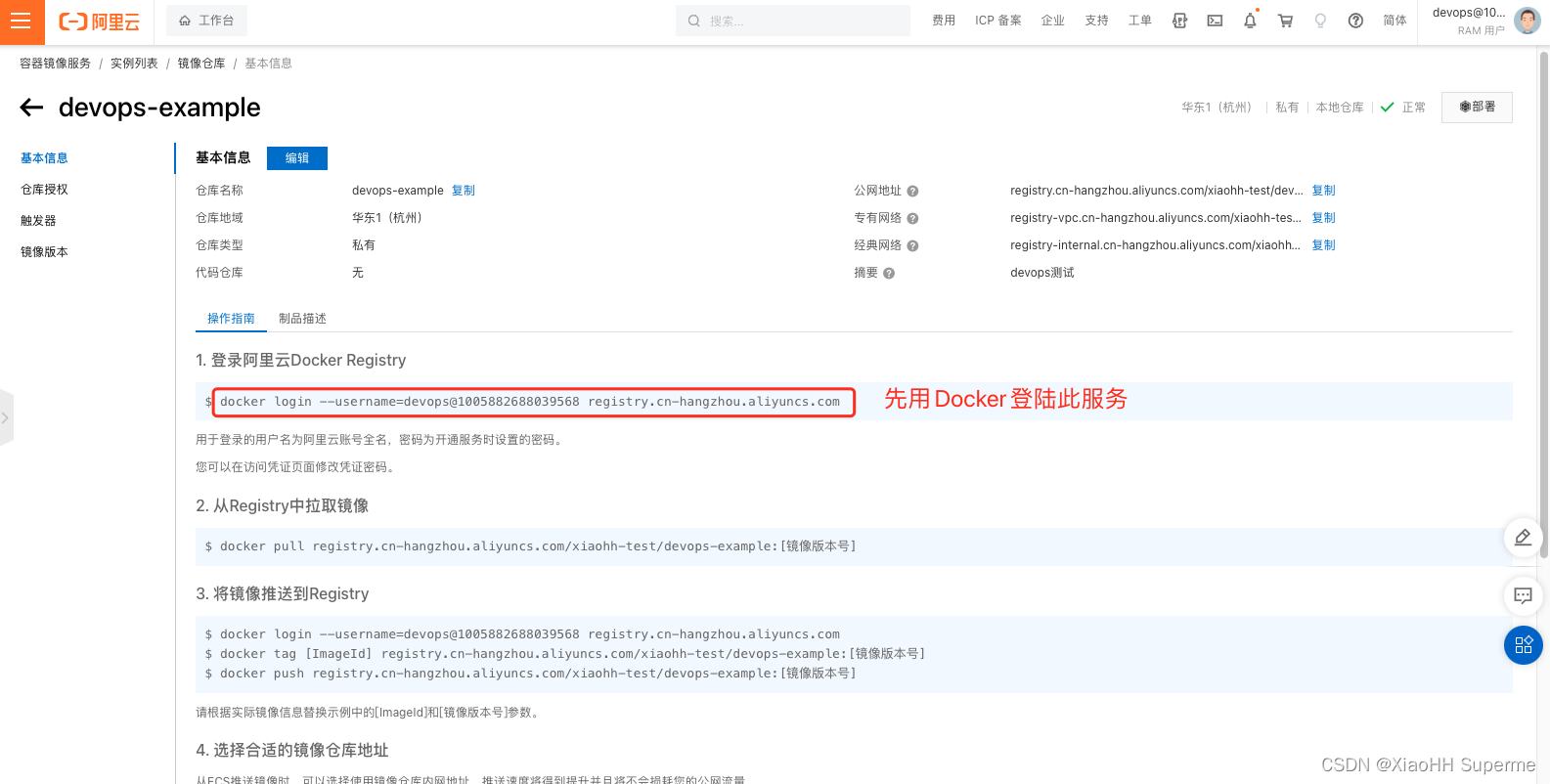
Task: Go to 镜像仓库 breadcrumb
Action: click(x=201, y=64)
